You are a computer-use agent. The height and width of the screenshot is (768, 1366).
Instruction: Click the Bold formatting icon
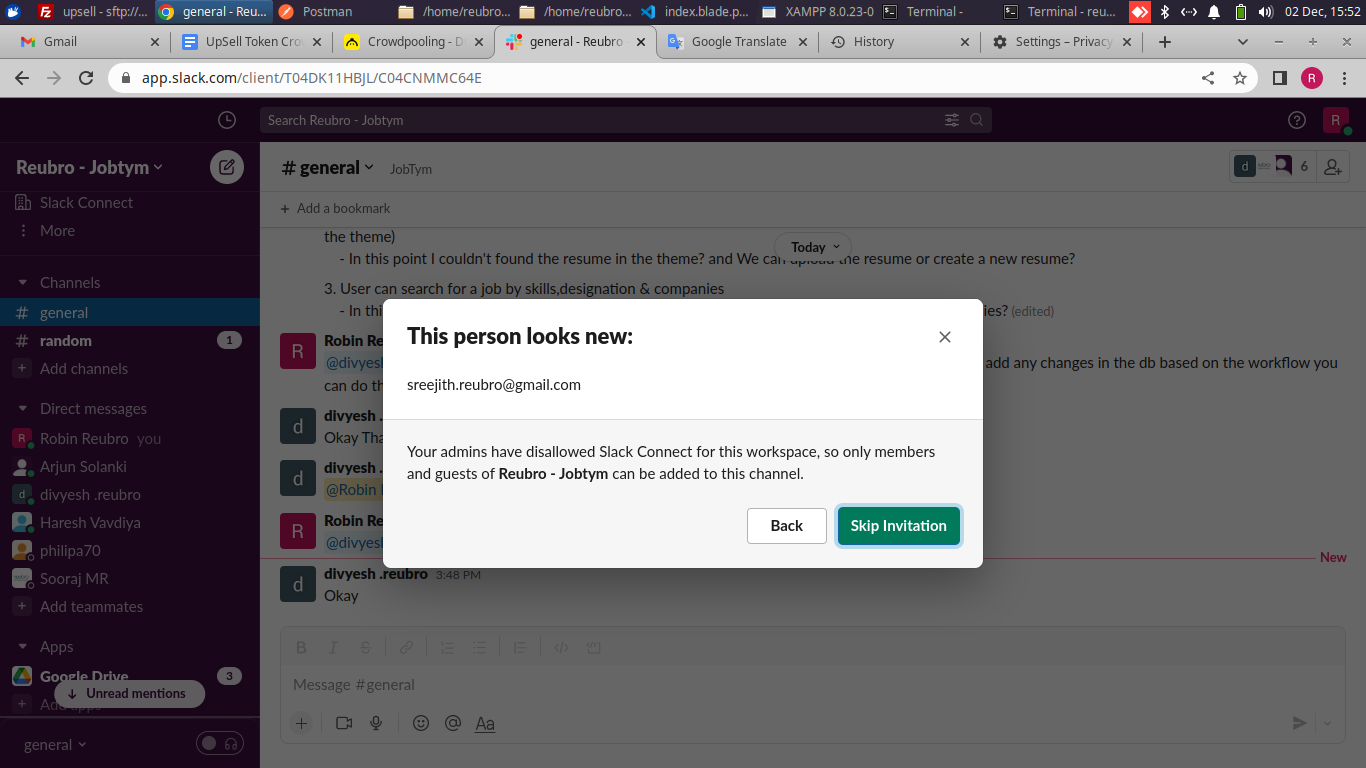click(x=302, y=647)
